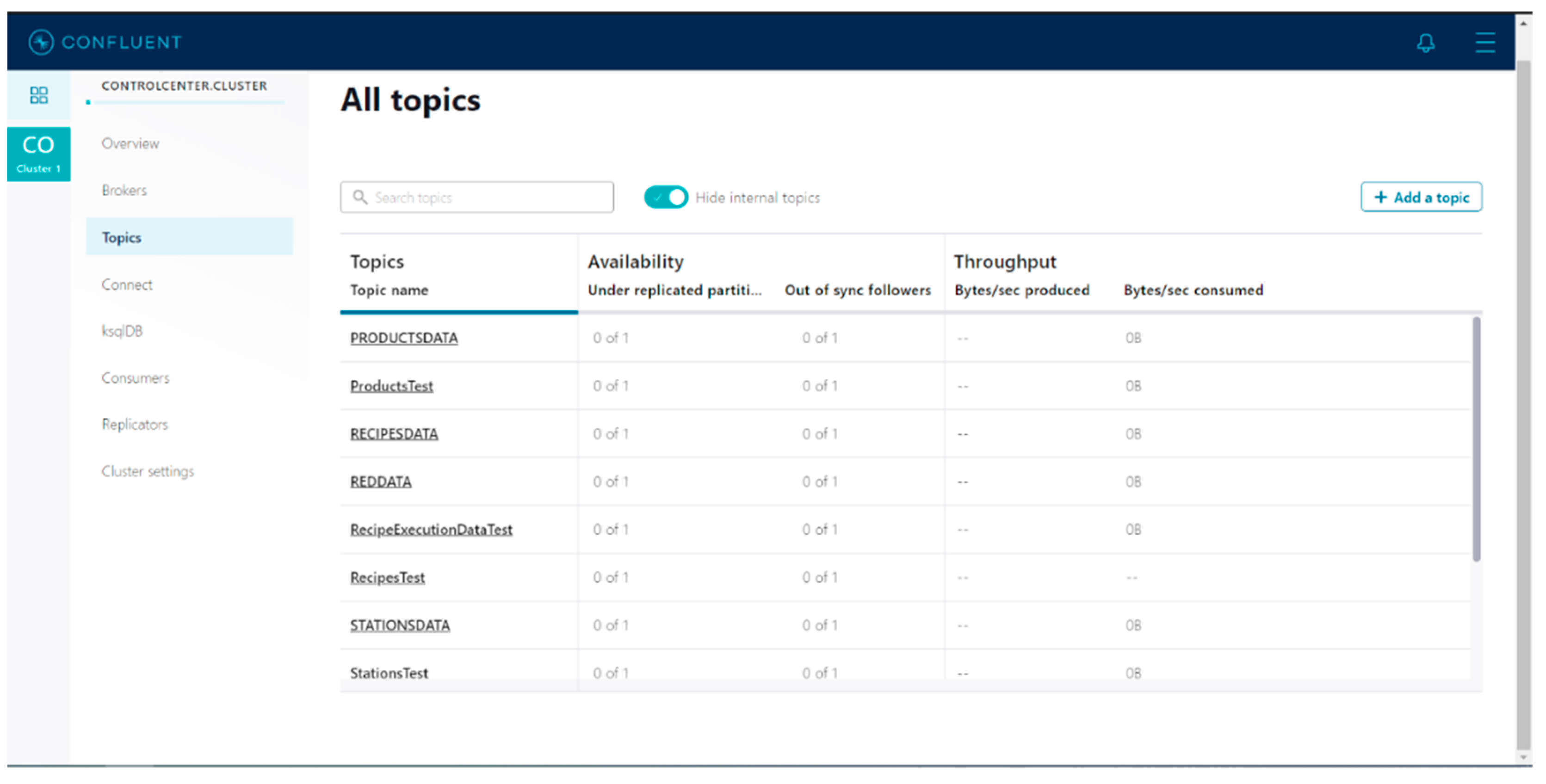Open the notifications bell icon
1546x784 pixels.
click(x=1425, y=43)
